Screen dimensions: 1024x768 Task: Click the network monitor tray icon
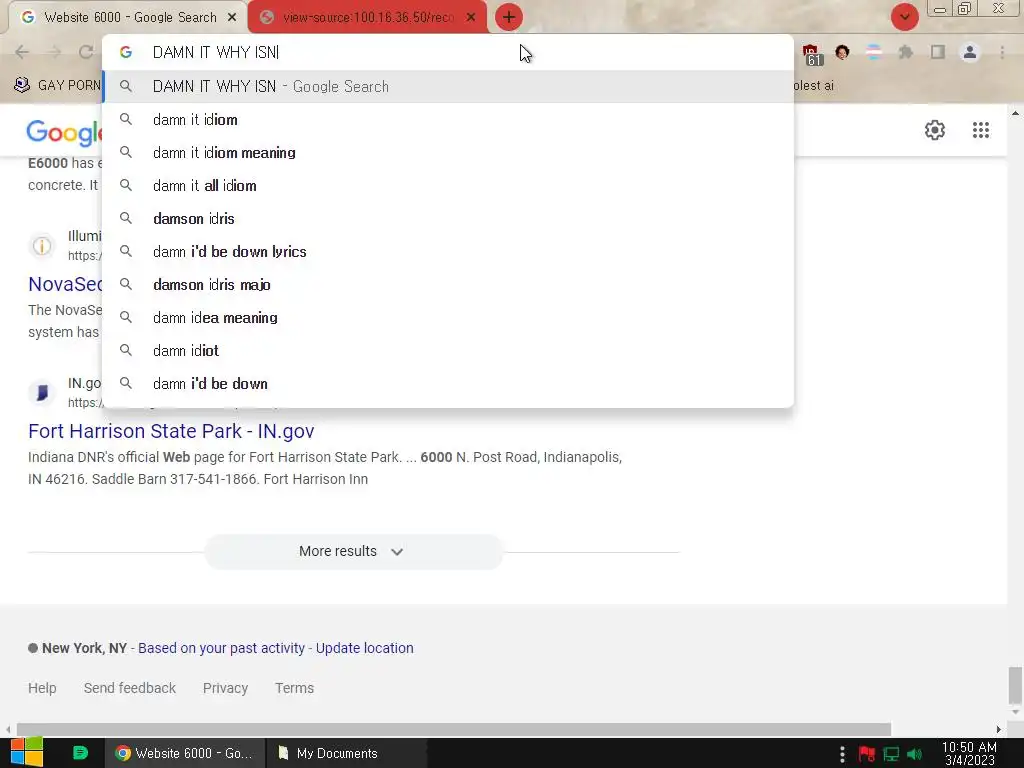(x=891, y=754)
